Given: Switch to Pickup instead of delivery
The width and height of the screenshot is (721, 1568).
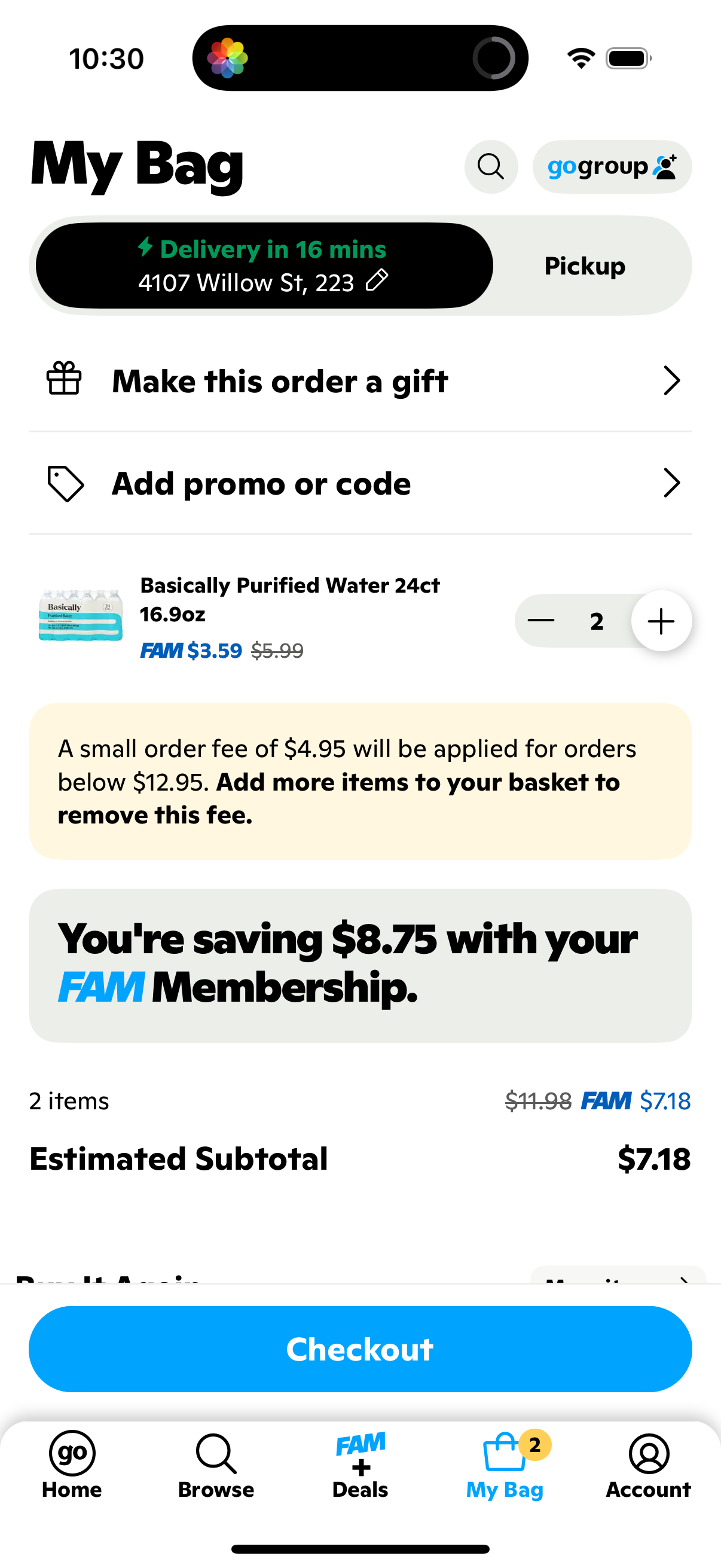Looking at the screenshot, I should tap(584, 266).
